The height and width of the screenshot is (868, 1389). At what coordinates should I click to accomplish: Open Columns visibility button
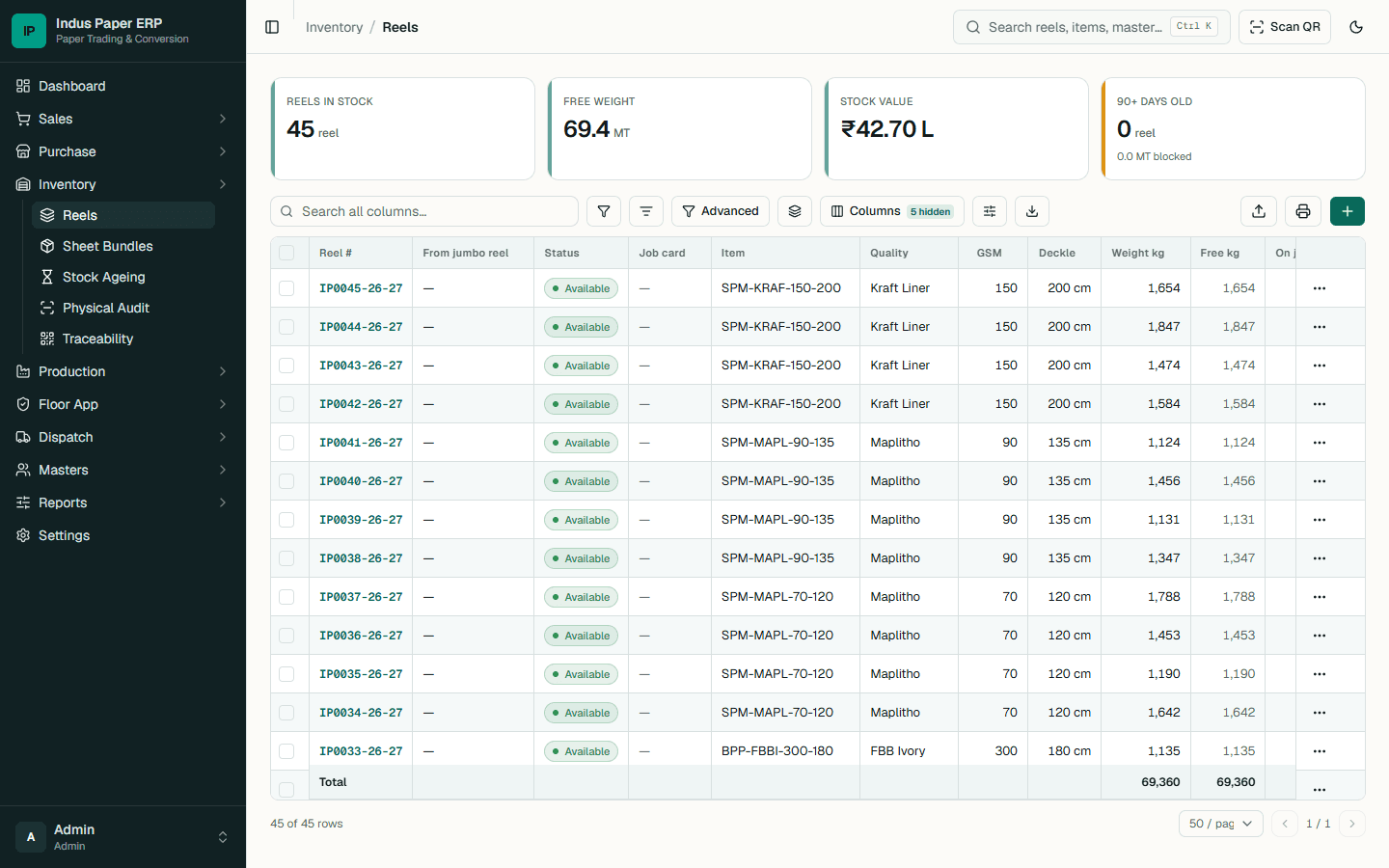(892, 211)
